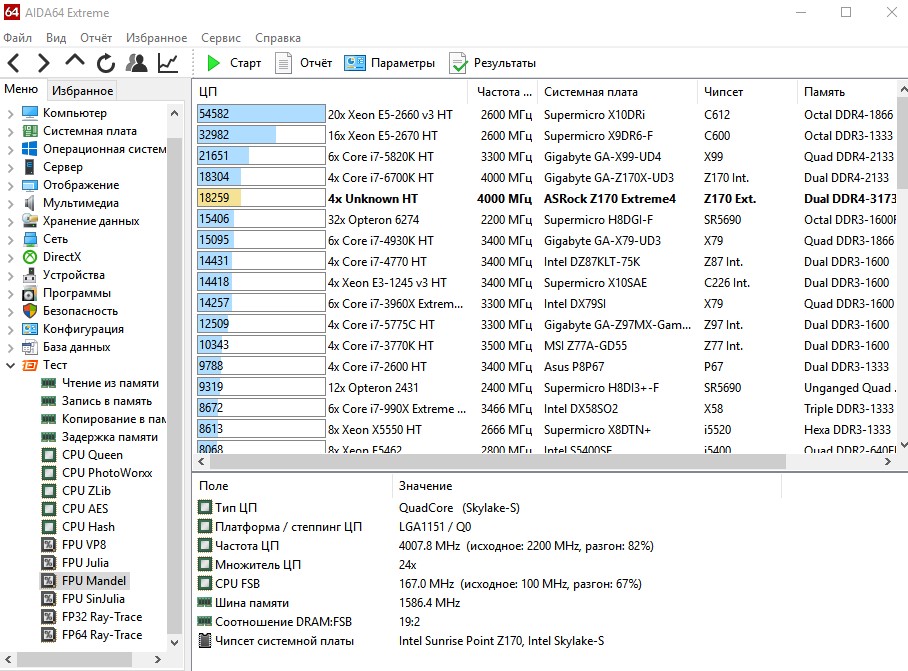Expand the Системная плата tree node

pyautogui.click(x=10, y=131)
